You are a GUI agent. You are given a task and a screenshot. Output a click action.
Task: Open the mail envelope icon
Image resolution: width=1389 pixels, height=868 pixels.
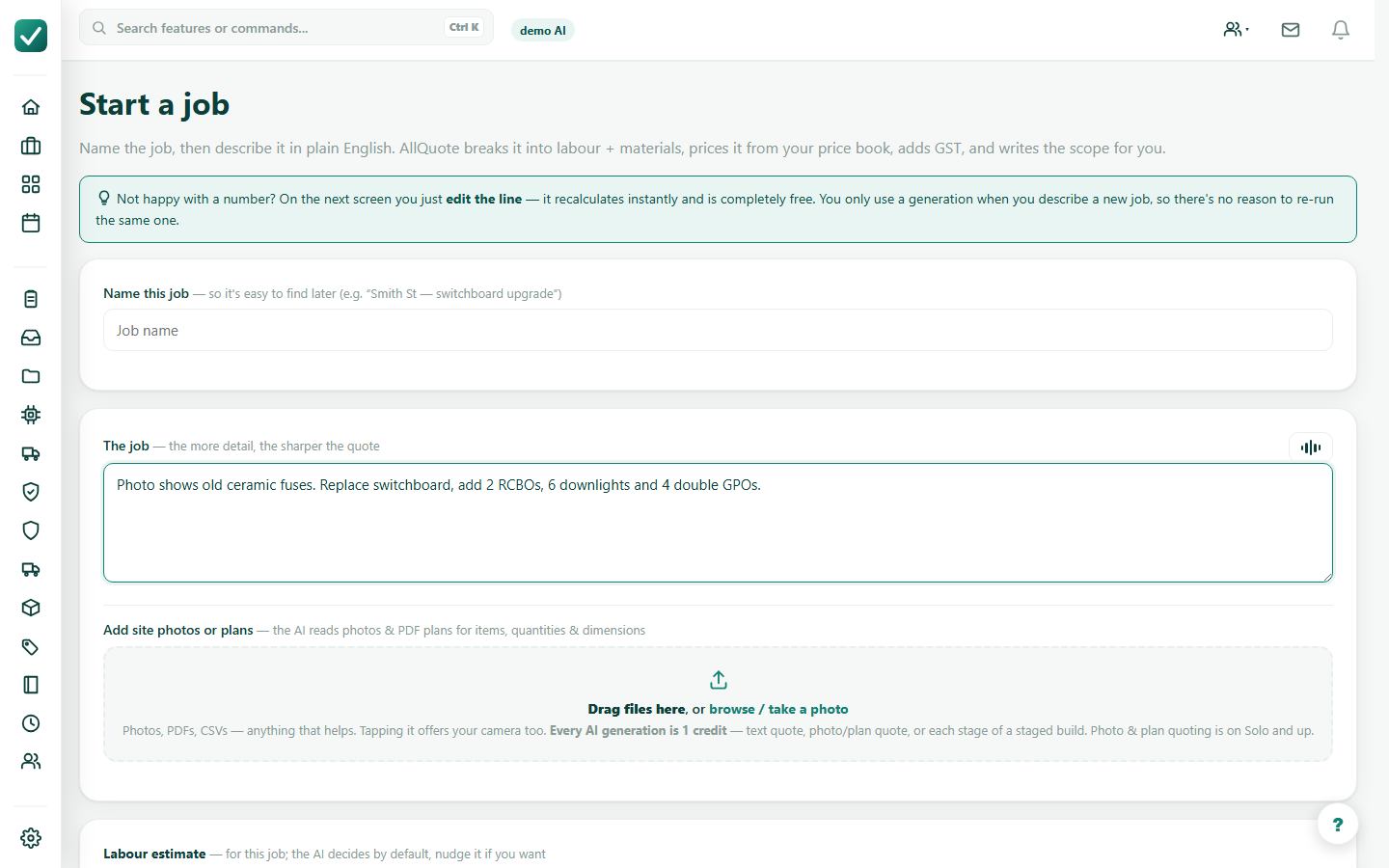pos(1291,30)
